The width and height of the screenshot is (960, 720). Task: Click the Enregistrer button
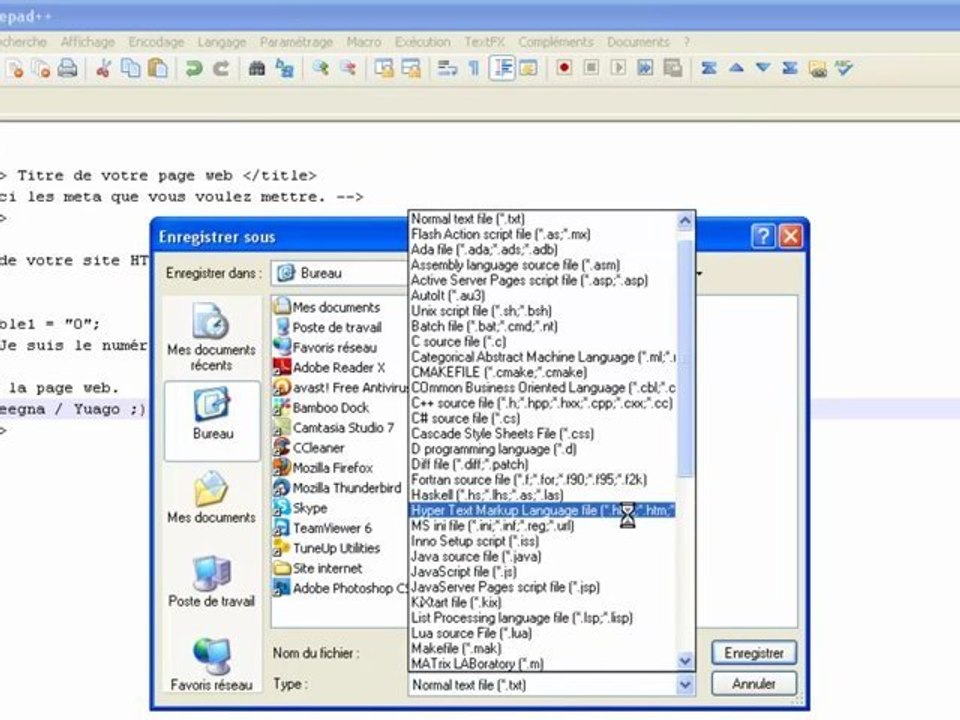[754, 653]
